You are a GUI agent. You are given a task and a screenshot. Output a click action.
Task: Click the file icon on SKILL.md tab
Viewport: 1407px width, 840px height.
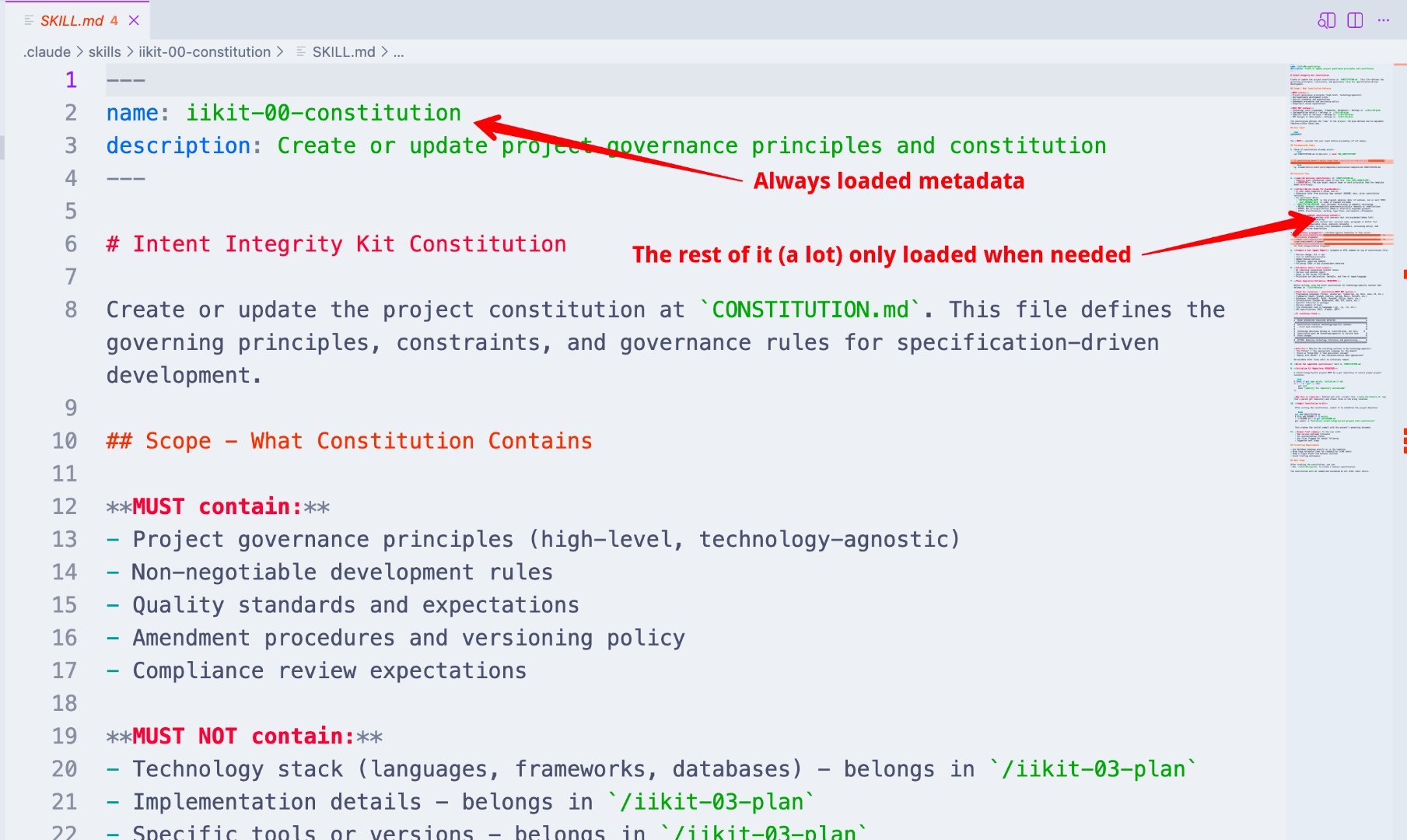coord(28,20)
